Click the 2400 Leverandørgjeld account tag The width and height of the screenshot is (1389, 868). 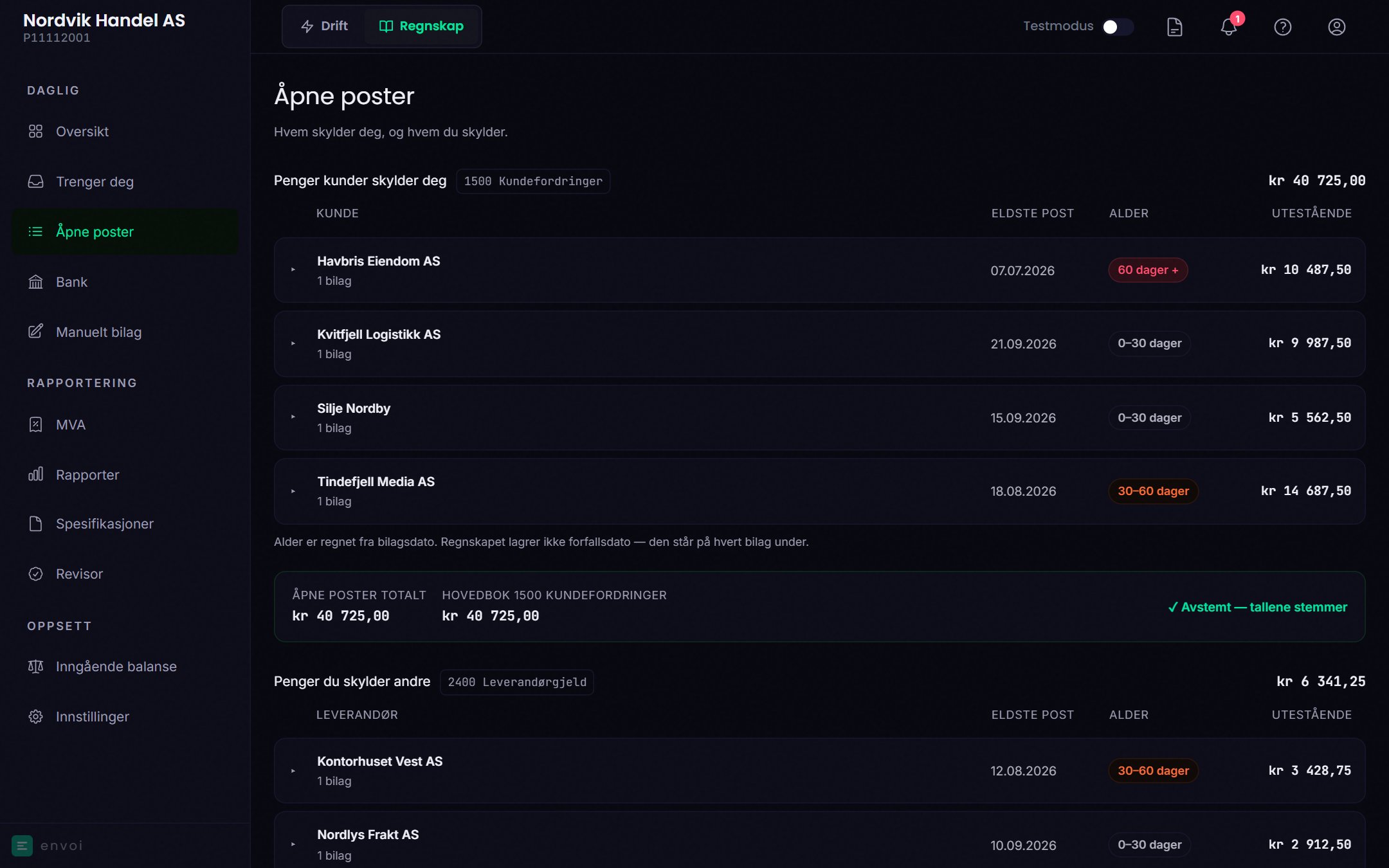(x=517, y=682)
